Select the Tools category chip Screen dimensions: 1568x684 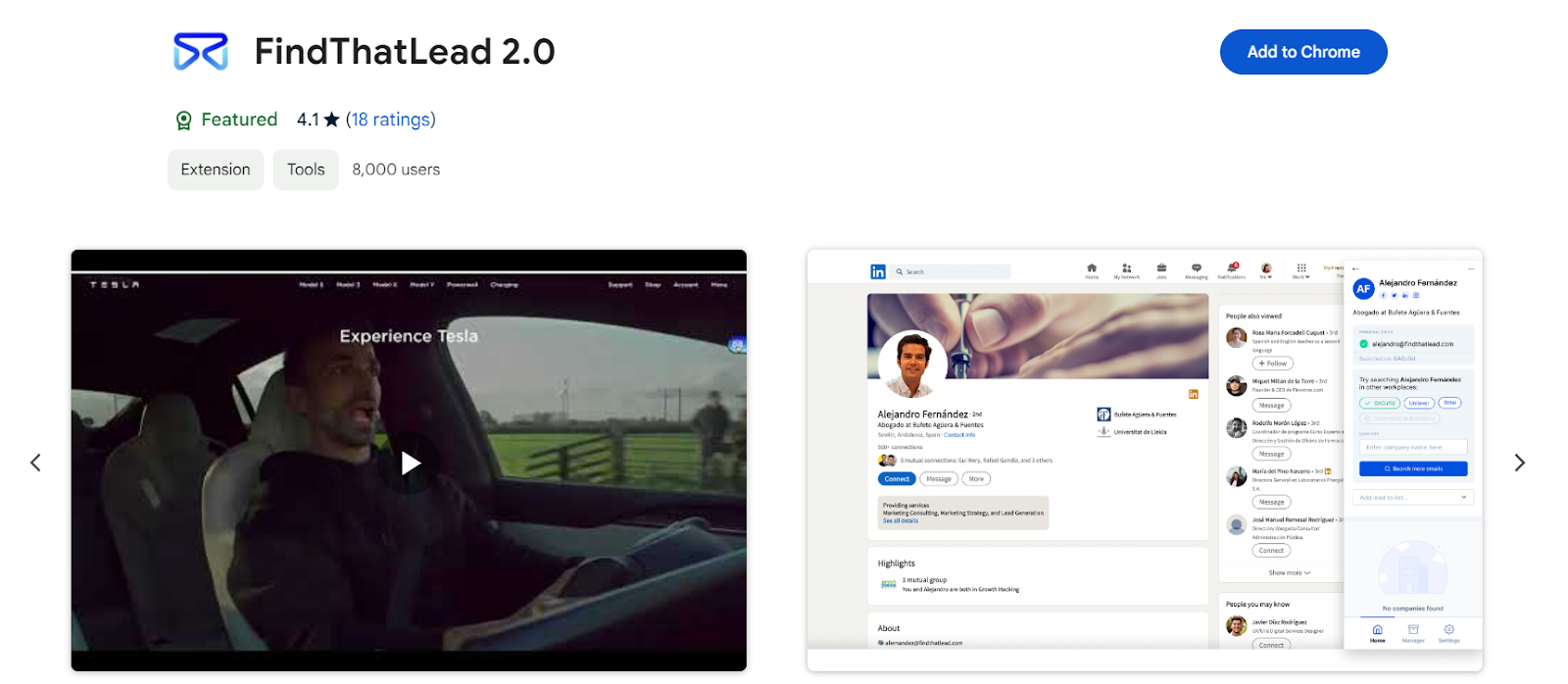(306, 170)
